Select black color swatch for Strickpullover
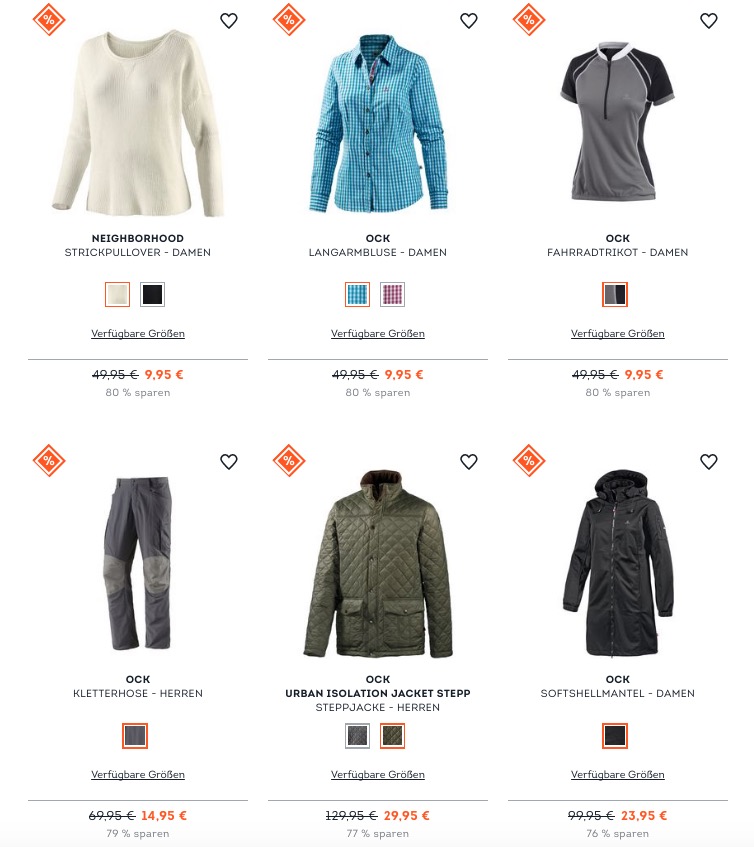 152,294
